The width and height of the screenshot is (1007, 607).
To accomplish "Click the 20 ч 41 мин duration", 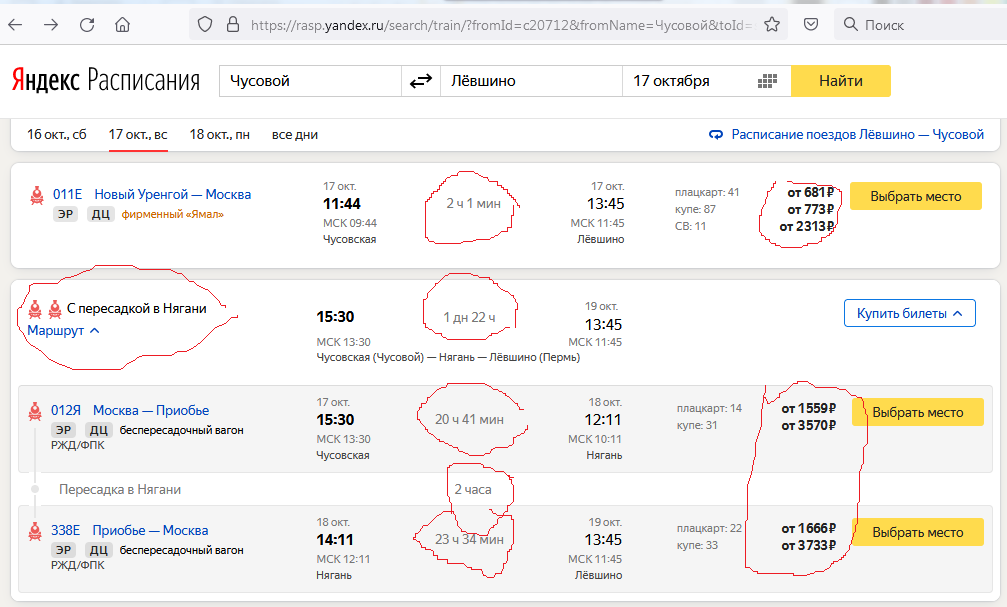I will pos(469,419).
